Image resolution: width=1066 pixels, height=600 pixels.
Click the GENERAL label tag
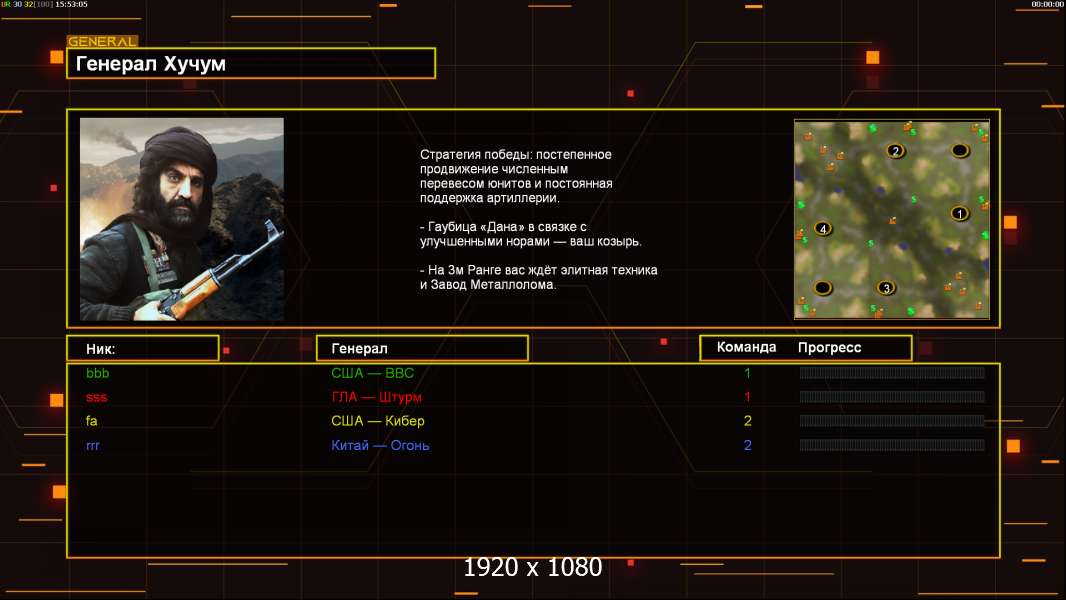103,41
